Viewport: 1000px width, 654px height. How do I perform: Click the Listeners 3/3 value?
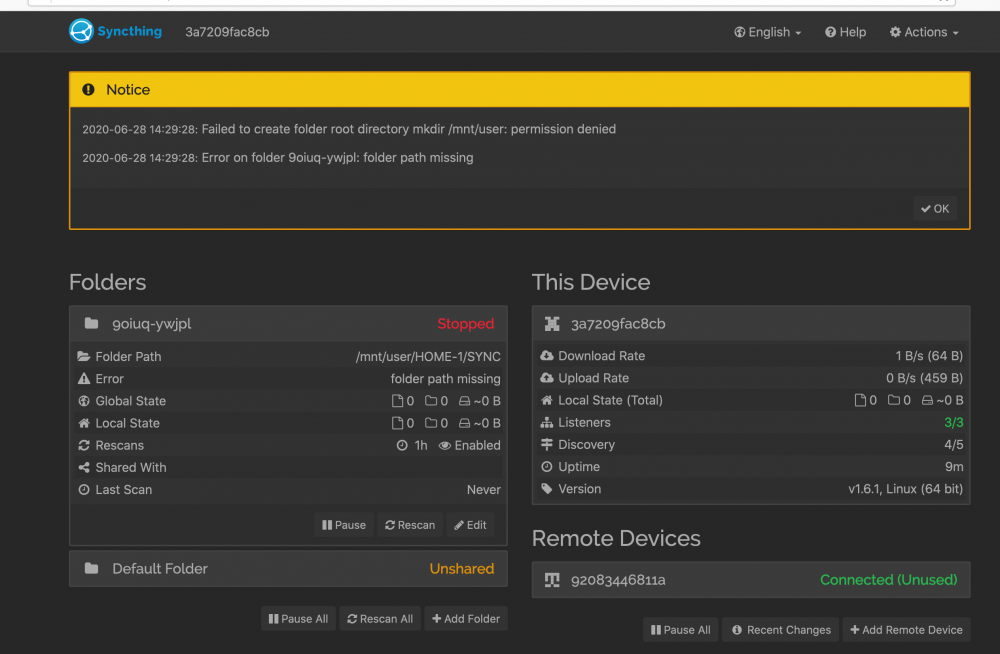[953, 422]
